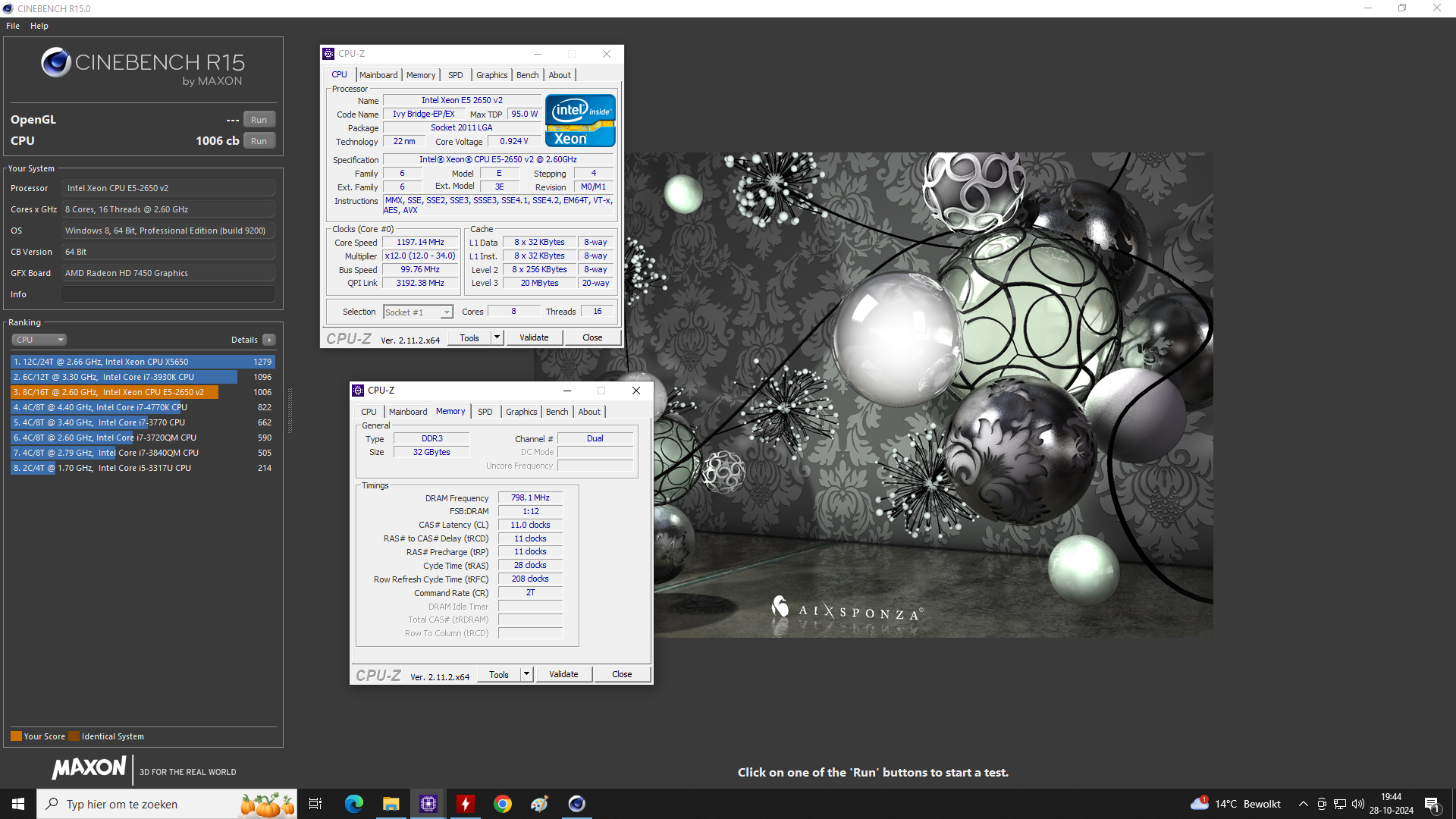Open the clock showing 19:44

(x=1391, y=804)
